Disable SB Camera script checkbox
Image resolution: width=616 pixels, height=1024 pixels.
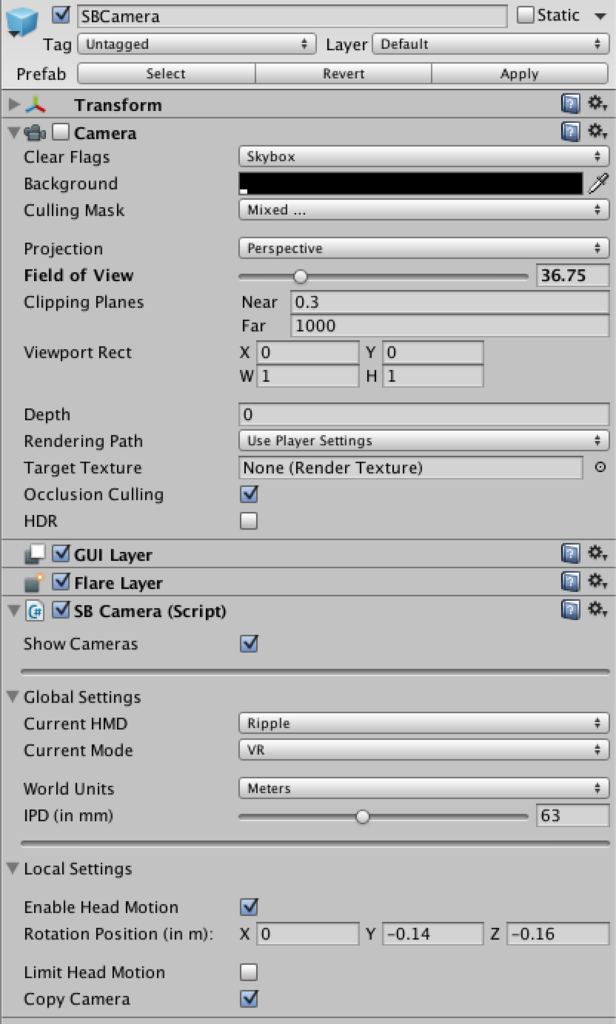pyautogui.click(x=61, y=610)
